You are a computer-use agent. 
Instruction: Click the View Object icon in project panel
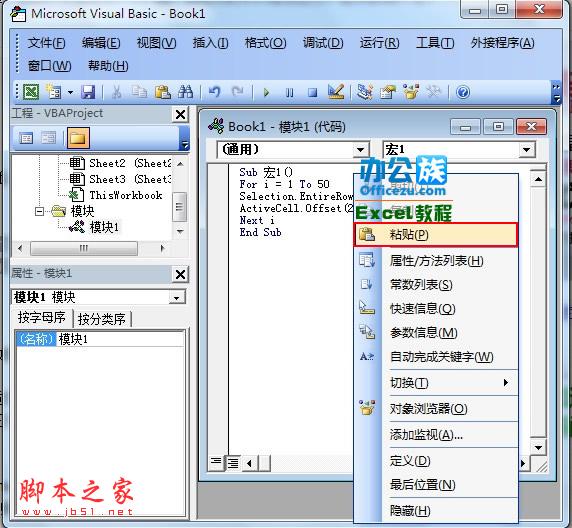[49, 138]
